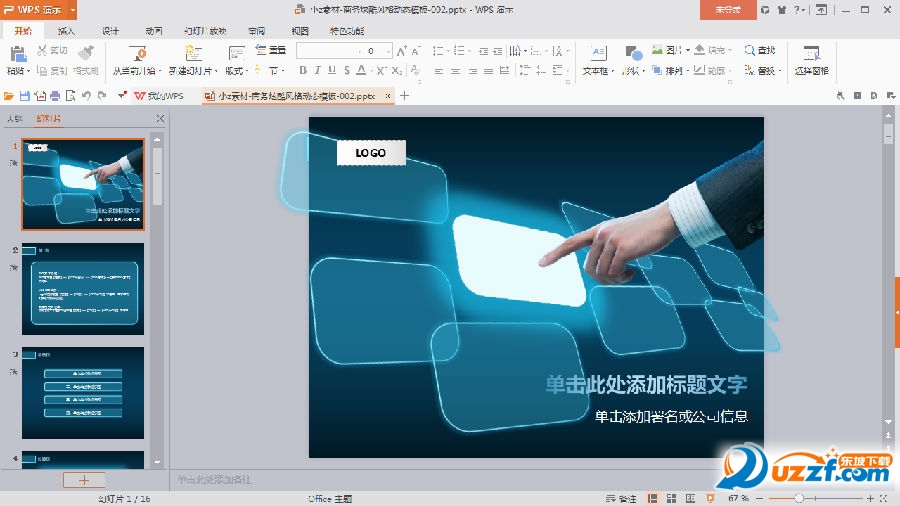Viewport: 900px width, 506px height.
Task: Toggle Bold formatting
Action: (x=303, y=70)
